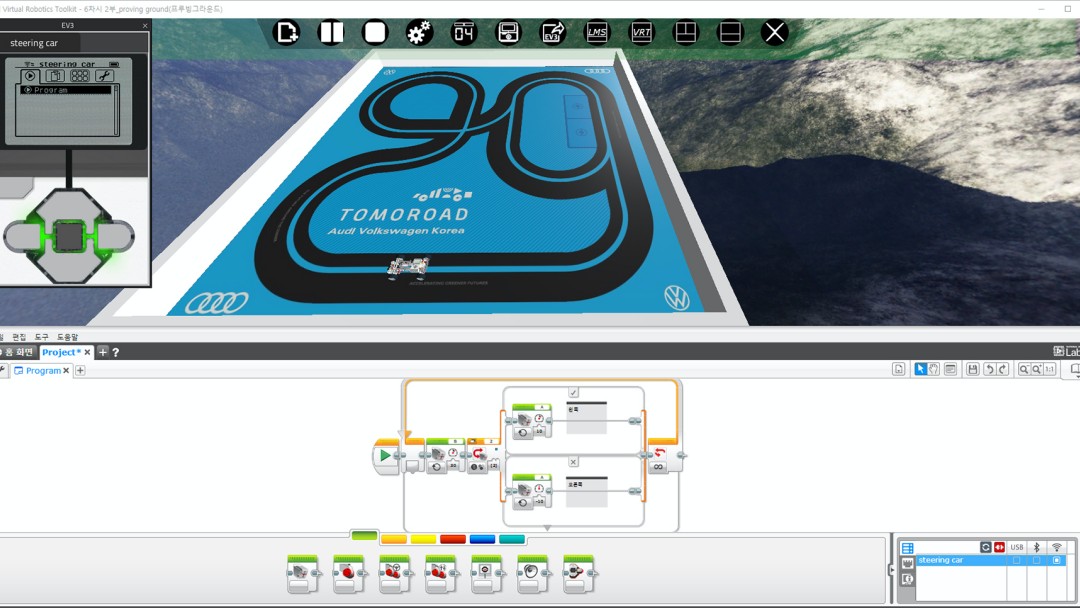1080x608 pixels.
Task: Exit simulator with the X circle icon
Action: 774,32
